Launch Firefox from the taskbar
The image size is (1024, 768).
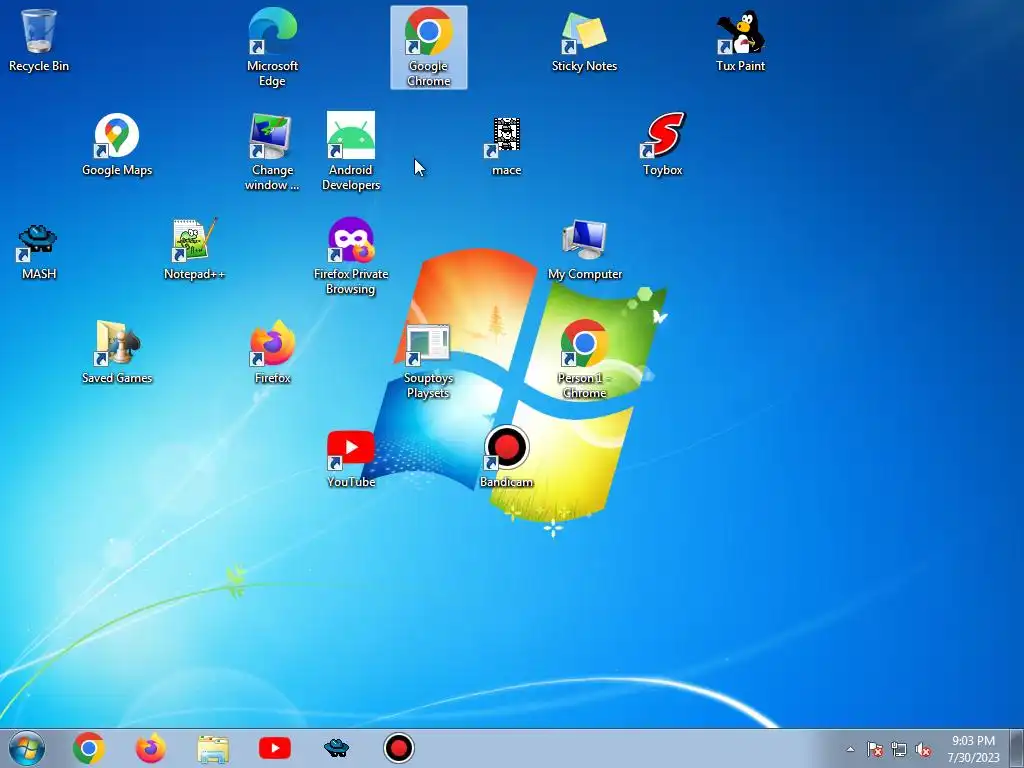[x=151, y=748]
